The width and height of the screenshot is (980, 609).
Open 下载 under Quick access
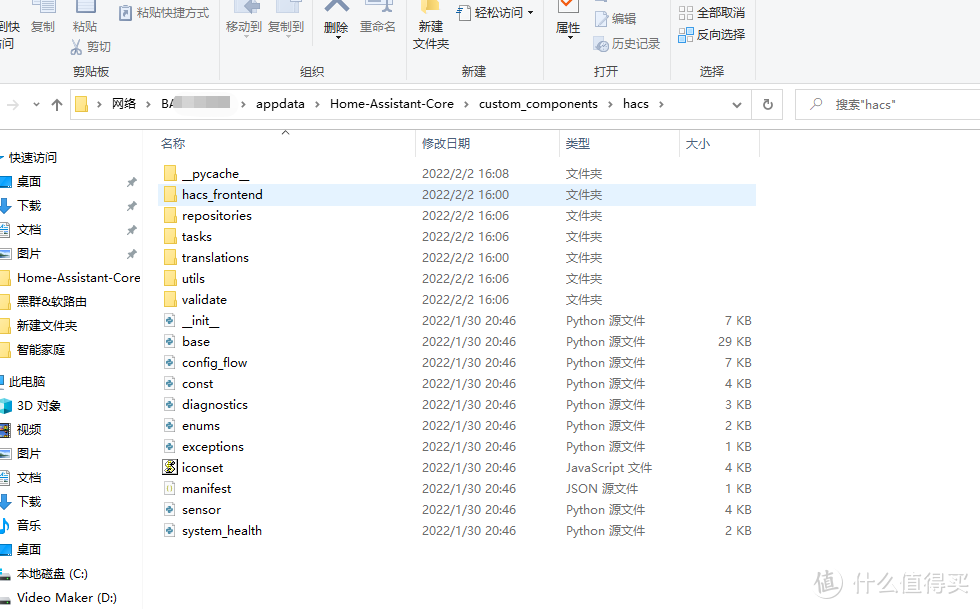pos(29,206)
